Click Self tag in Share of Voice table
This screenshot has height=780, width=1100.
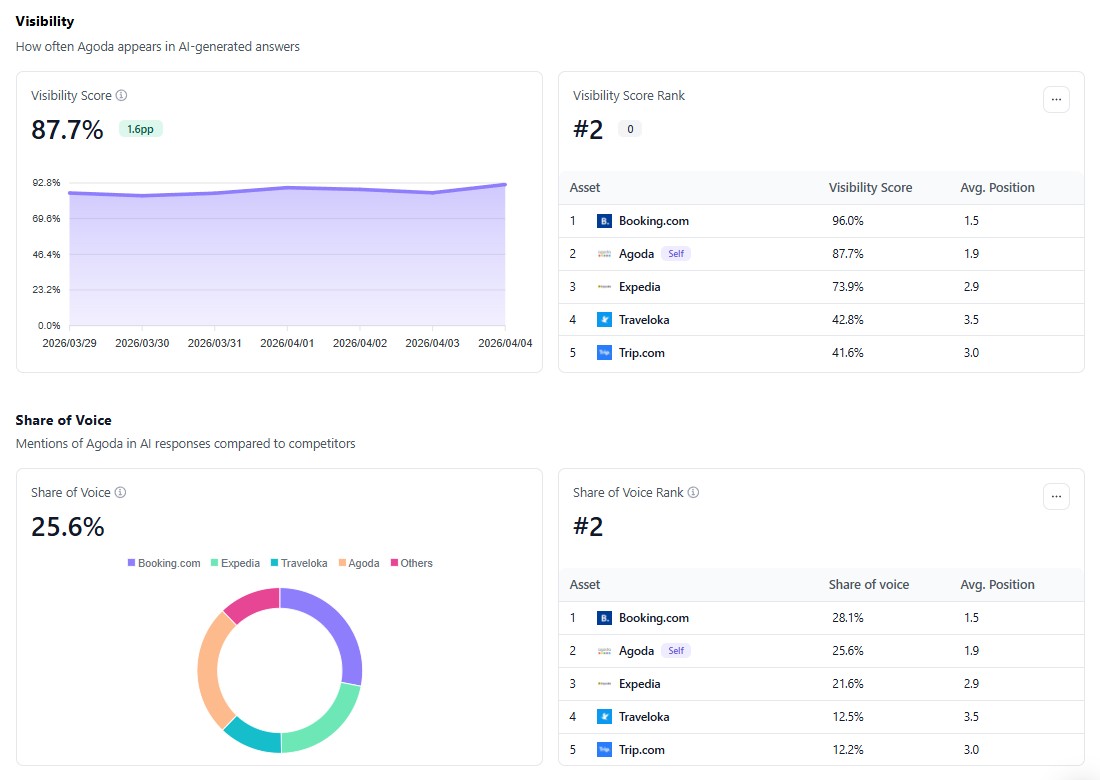pyautogui.click(x=676, y=651)
